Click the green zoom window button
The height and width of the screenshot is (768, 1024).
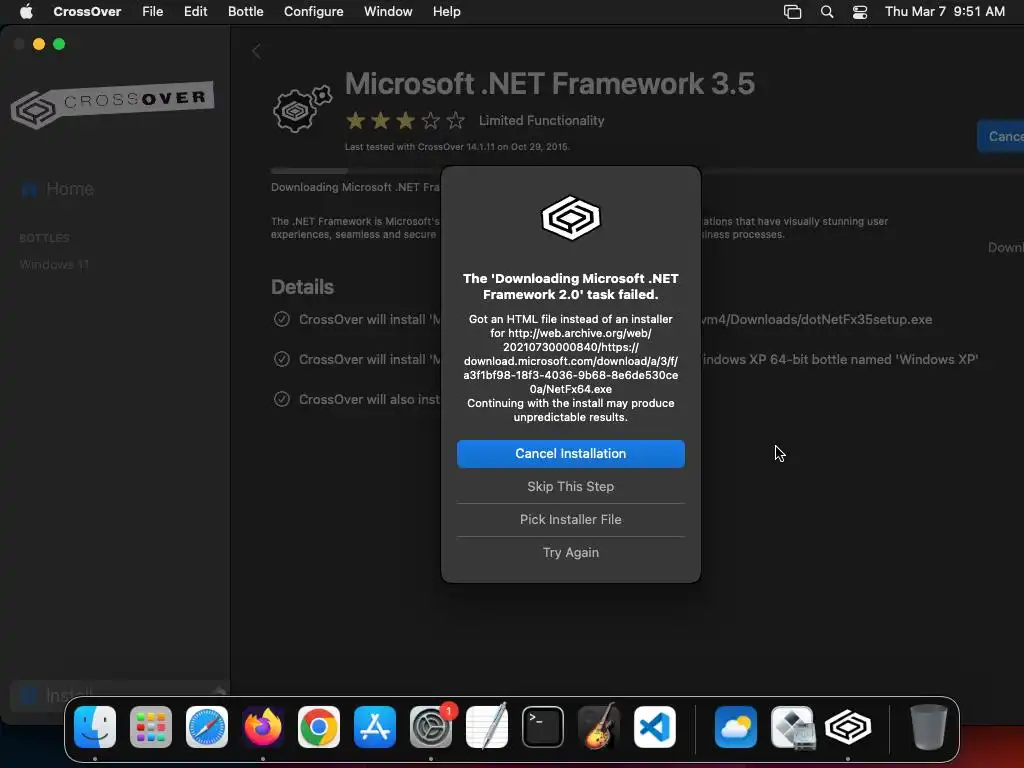[x=59, y=44]
